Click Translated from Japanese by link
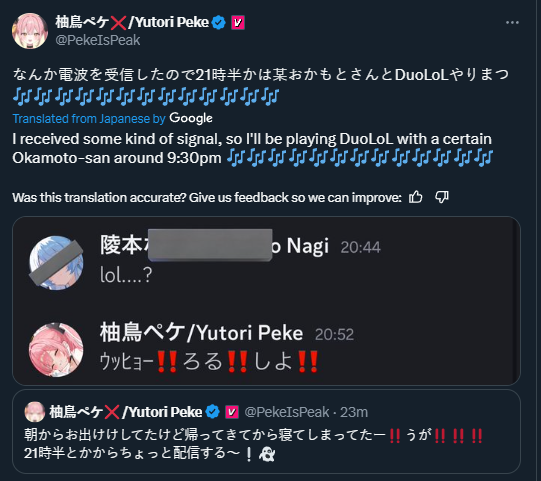The image size is (541, 481). tap(89, 119)
